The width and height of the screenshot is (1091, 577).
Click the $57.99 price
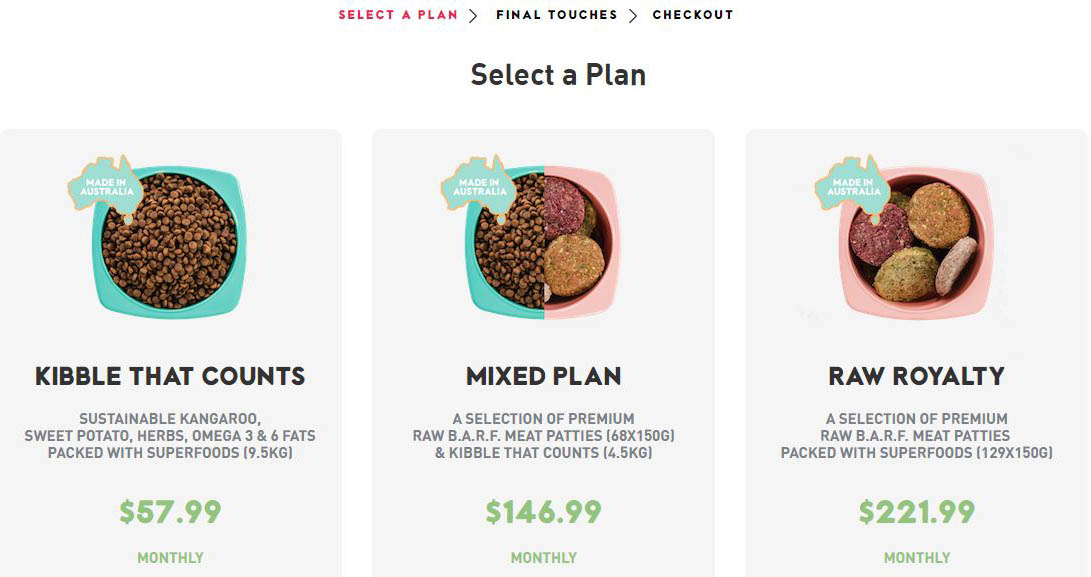tap(170, 512)
